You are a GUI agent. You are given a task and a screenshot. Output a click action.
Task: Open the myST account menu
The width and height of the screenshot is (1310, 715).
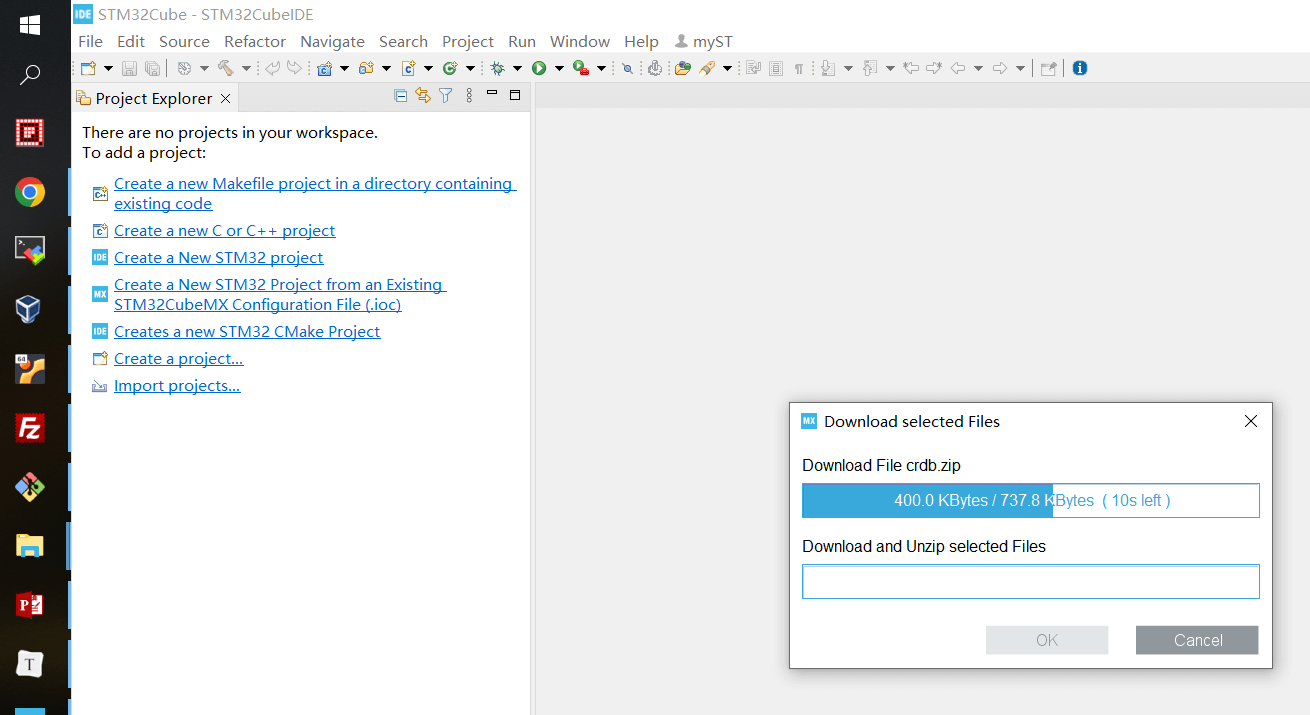point(704,41)
